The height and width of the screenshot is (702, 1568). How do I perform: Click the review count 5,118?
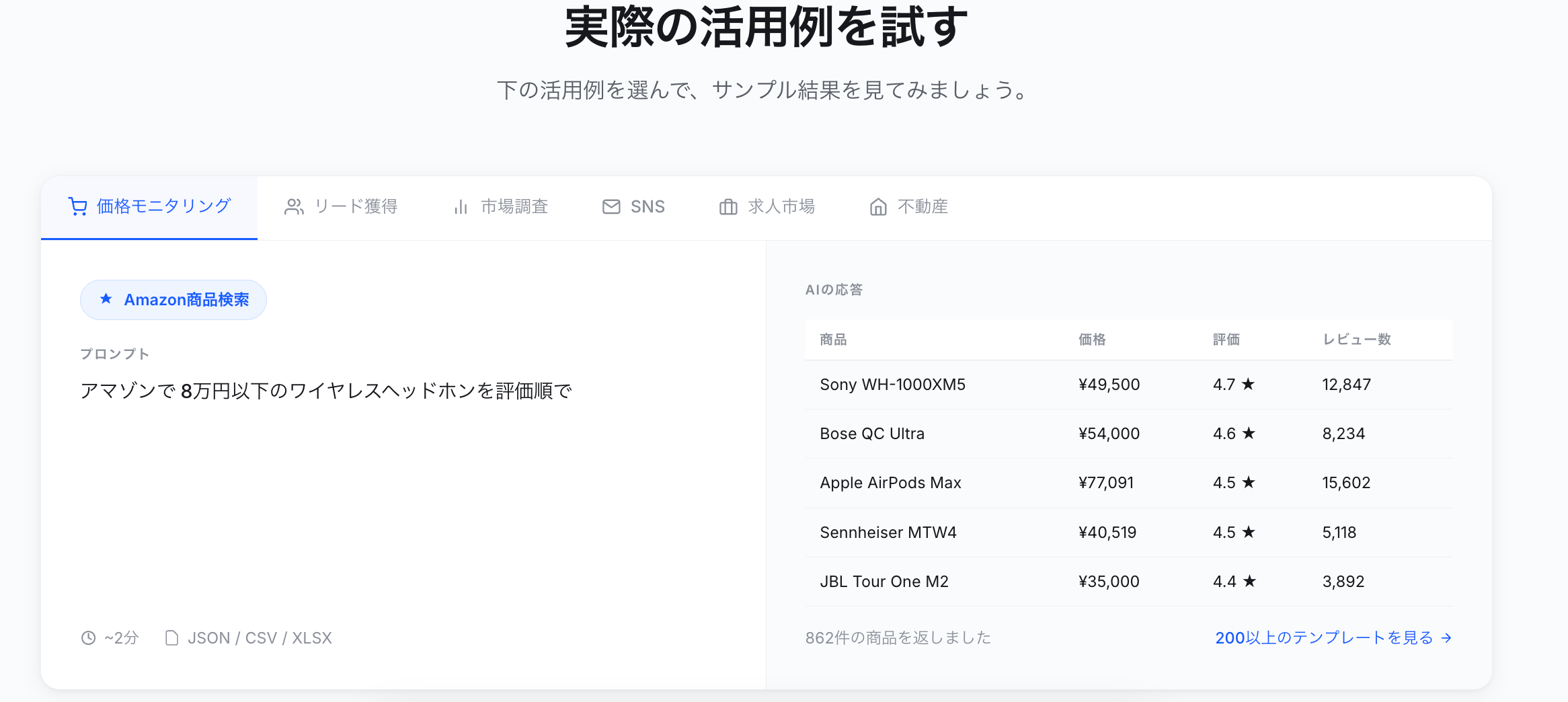[1339, 533]
